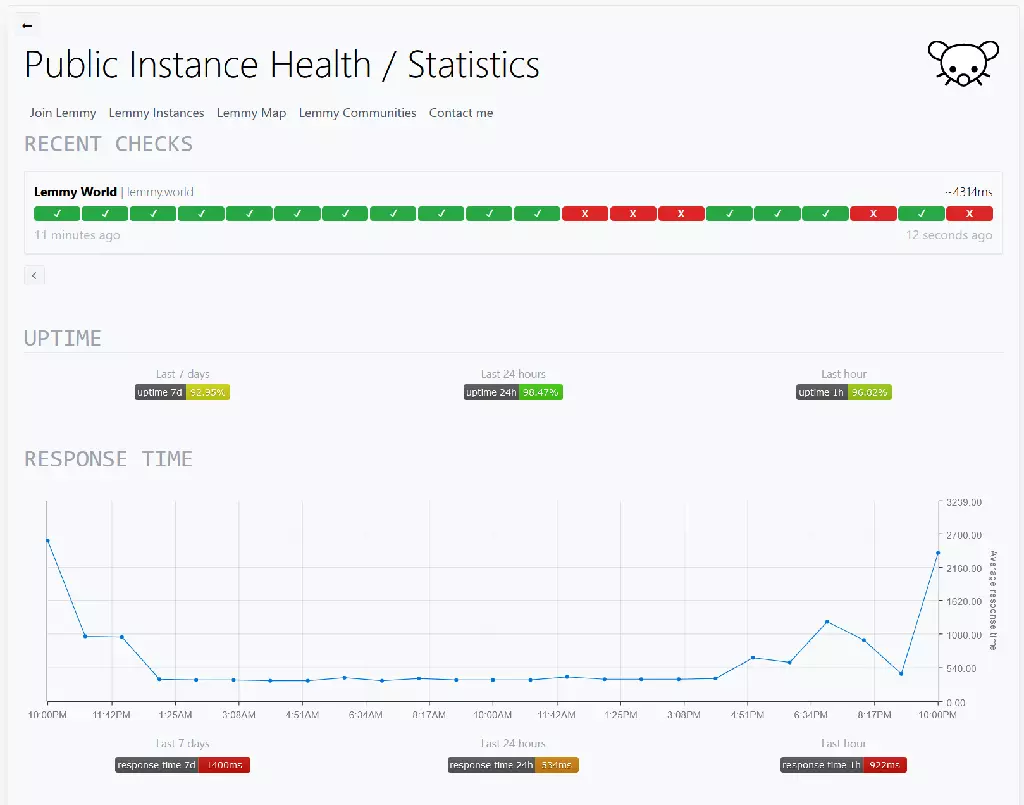Visit Lemmy Communities
1024x805 pixels.
tap(357, 113)
